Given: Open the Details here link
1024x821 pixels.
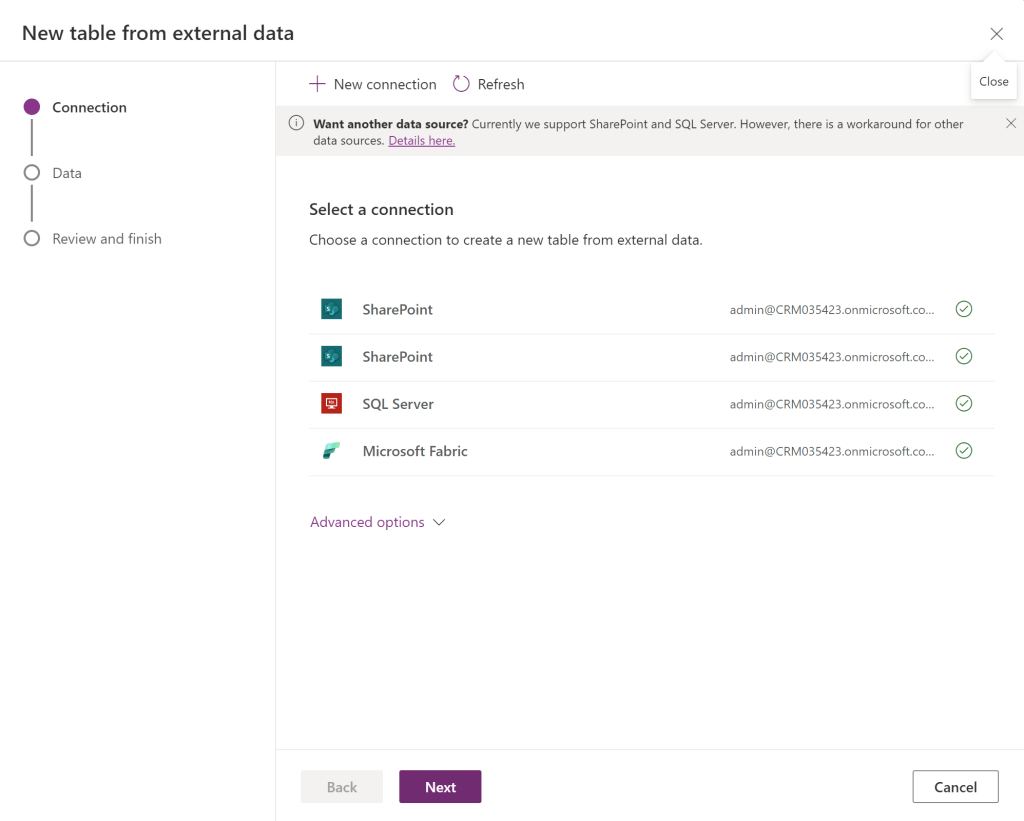Looking at the screenshot, I should click(421, 141).
